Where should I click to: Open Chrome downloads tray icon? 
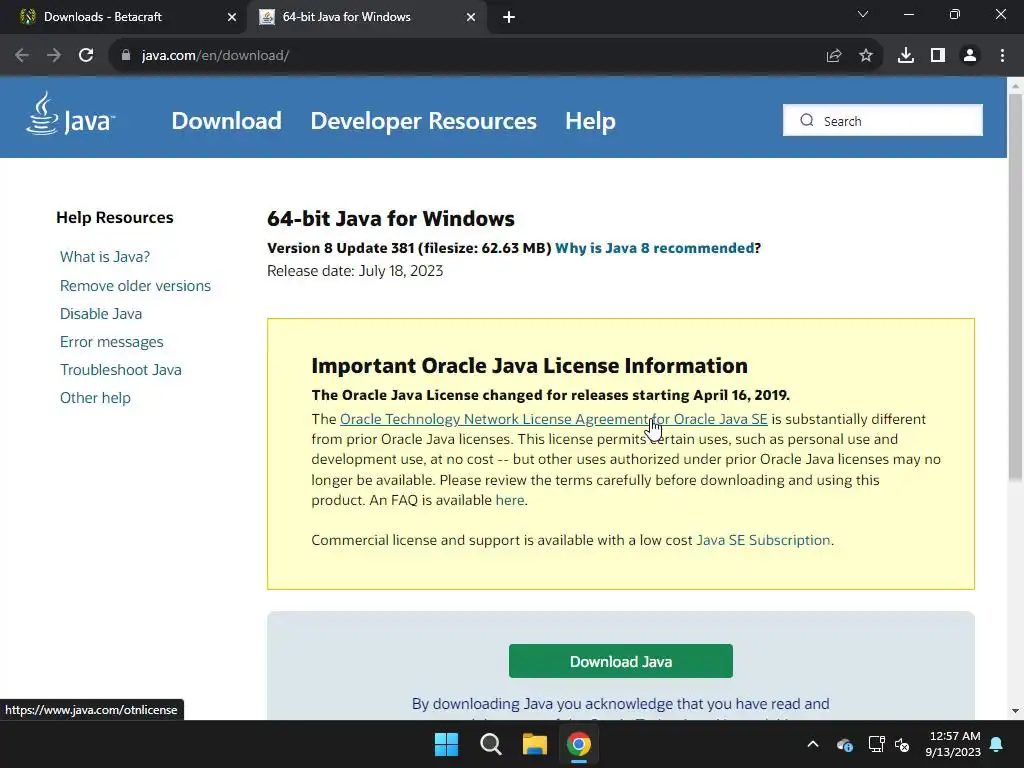[x=906, y=56]
